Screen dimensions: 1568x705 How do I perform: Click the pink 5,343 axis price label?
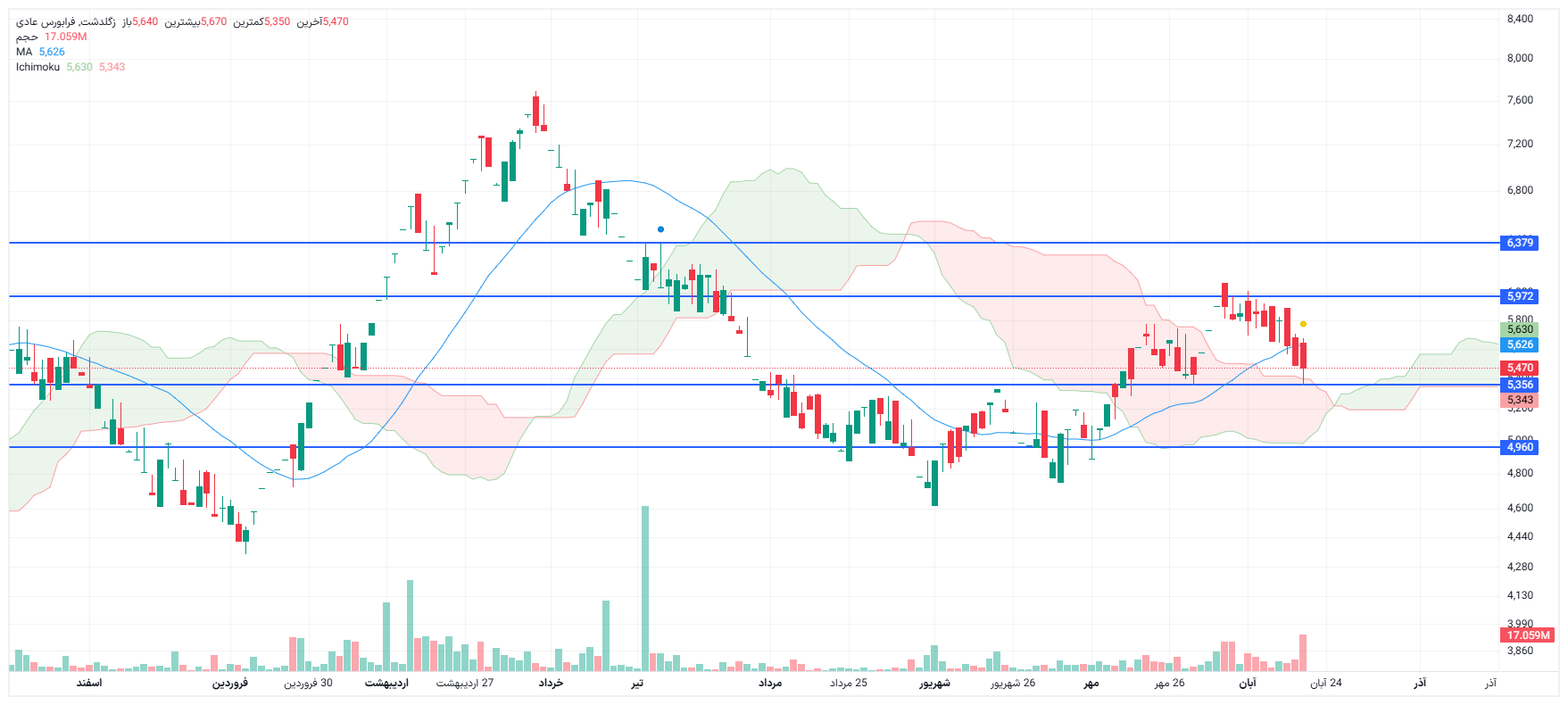1520,400
